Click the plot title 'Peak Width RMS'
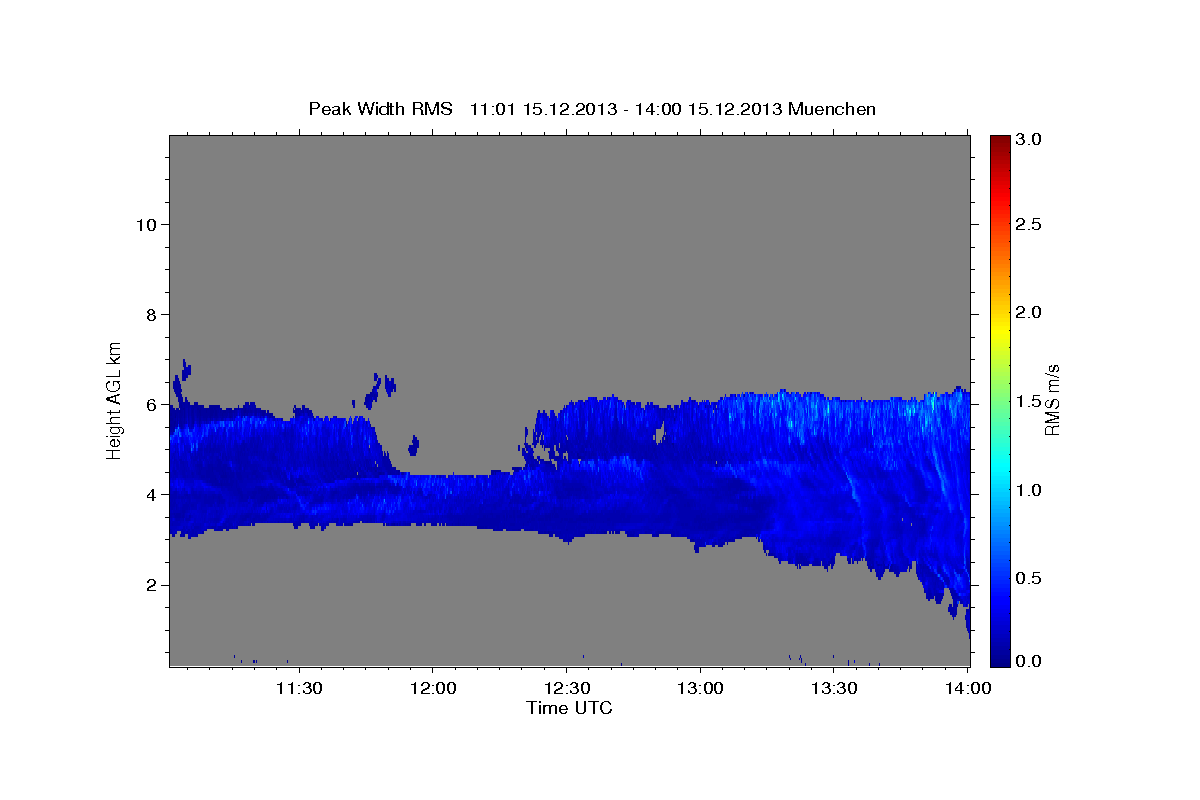The width and height of the screenshot is (1200, 800). point(380,109)
